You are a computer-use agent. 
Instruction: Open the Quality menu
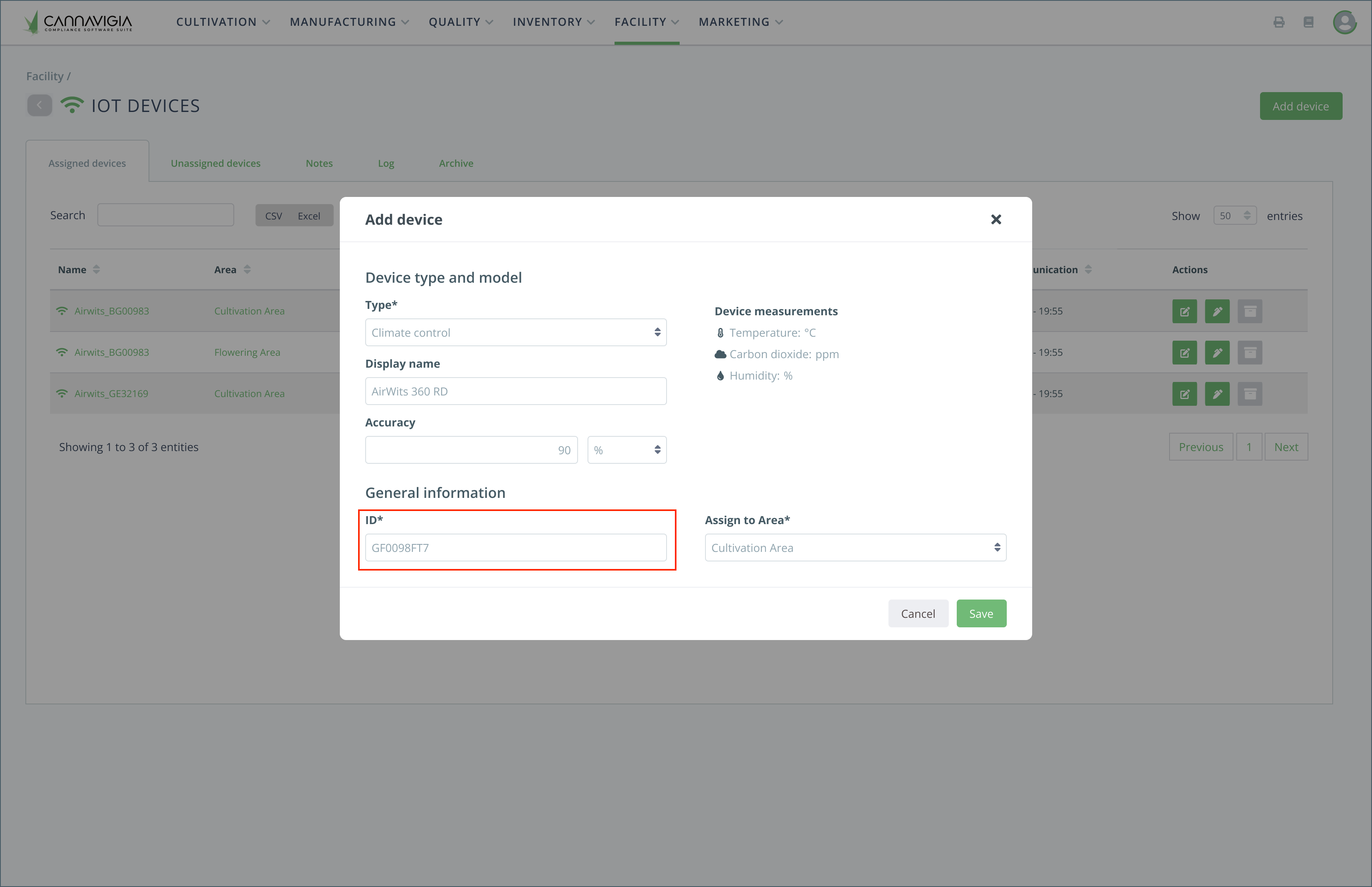pyautogui.click(x=461, y=22)
